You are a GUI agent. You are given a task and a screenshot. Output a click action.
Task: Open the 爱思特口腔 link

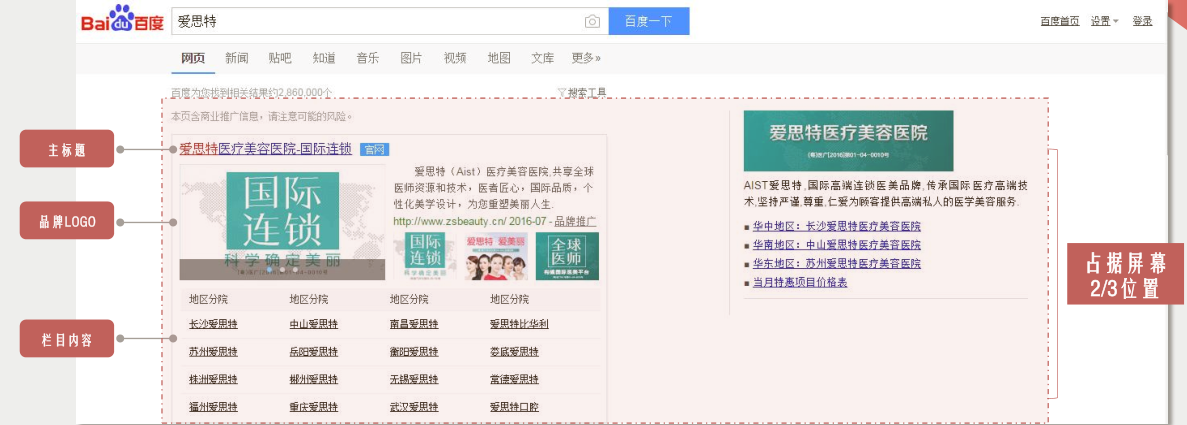pyautogui.click(x=514, y=407)
